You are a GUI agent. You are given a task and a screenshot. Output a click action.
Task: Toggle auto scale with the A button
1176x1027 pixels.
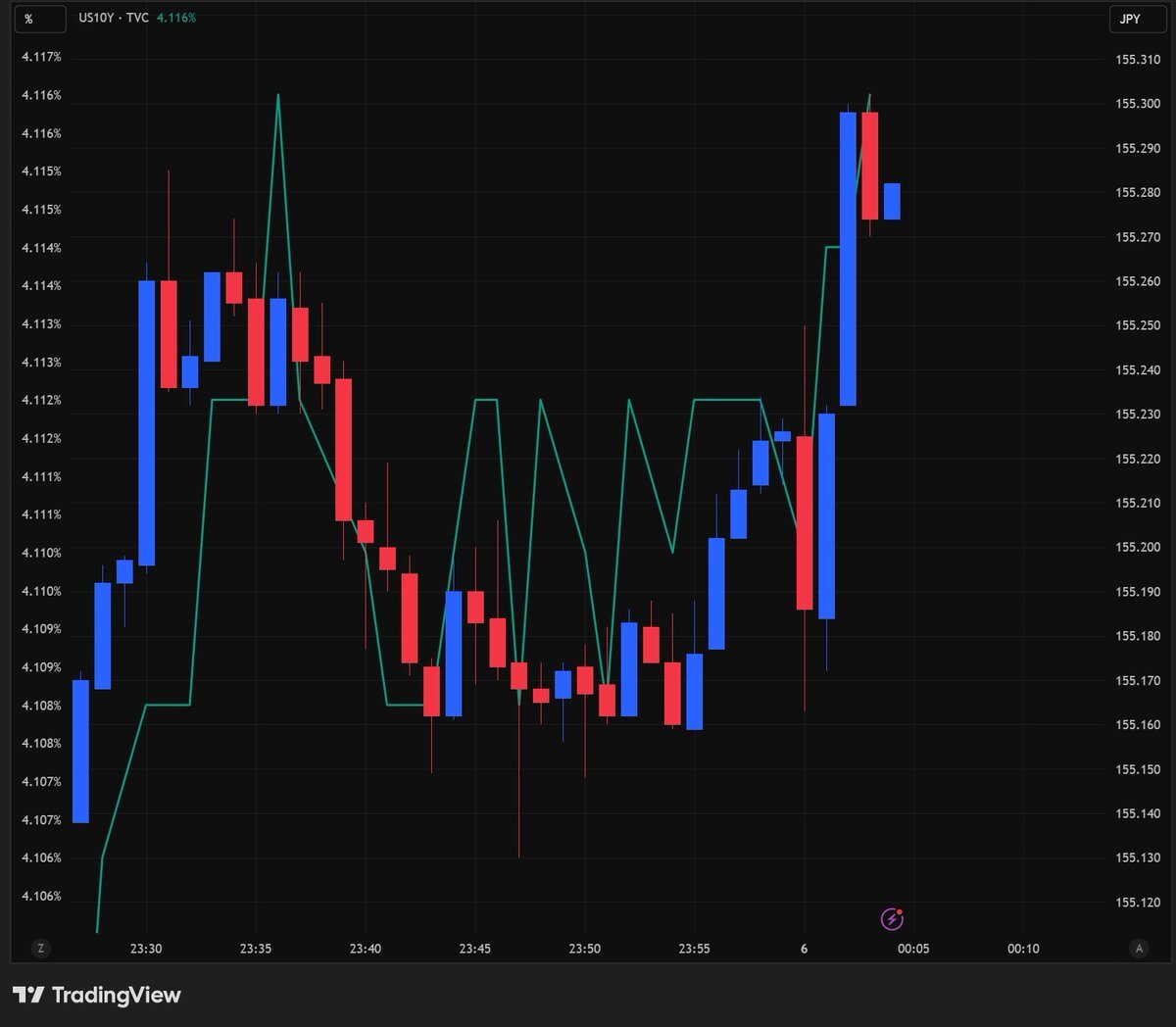1138,949
